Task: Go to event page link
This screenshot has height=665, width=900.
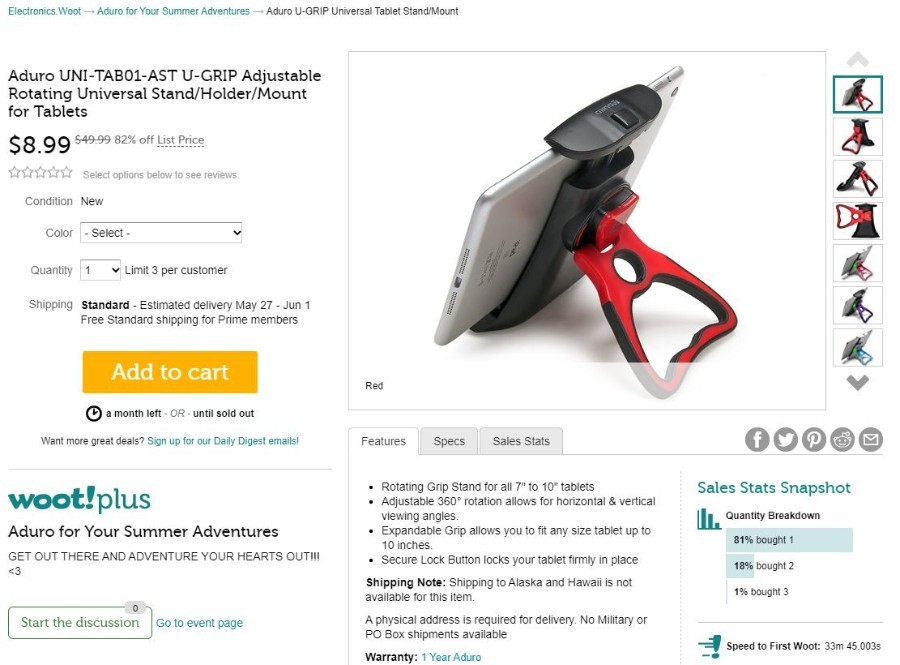Action: [199, 623]
